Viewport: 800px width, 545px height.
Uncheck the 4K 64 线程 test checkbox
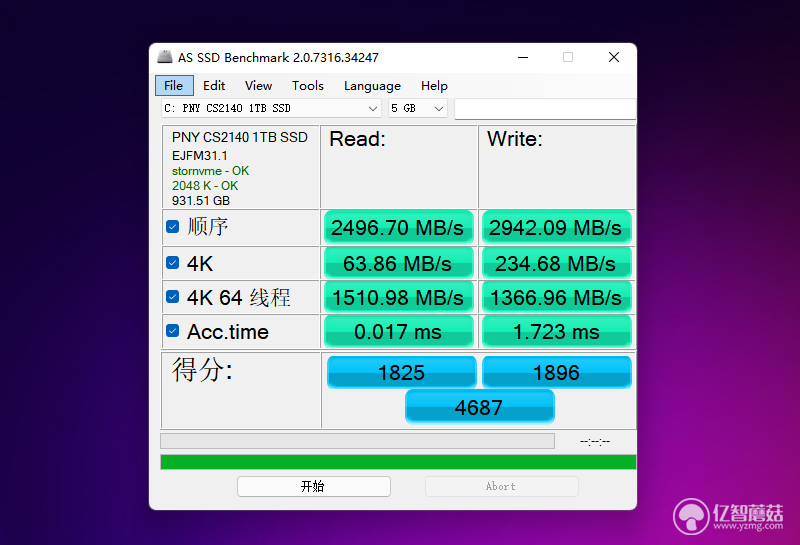172,296
